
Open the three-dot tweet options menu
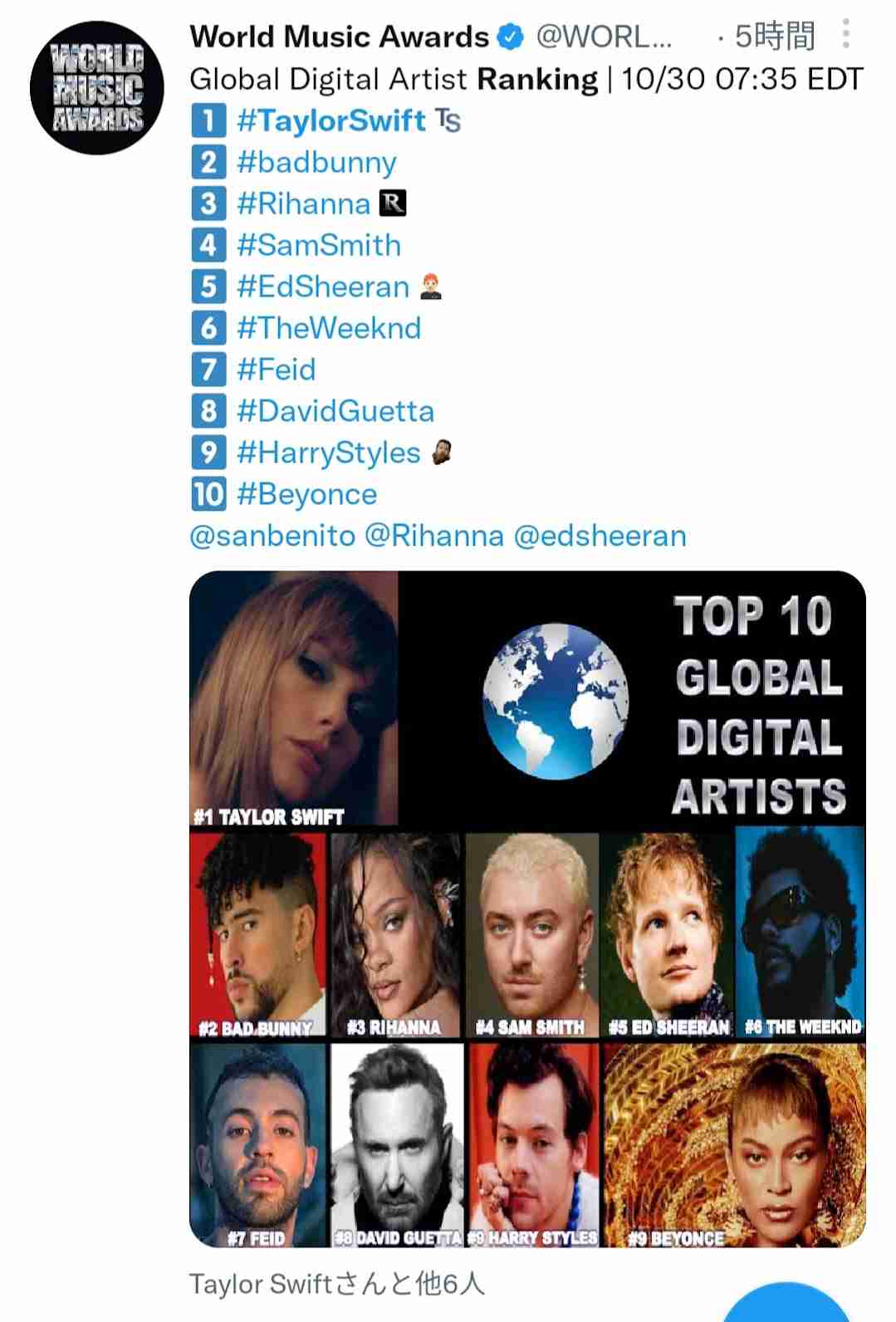click(x=845, y=34)
